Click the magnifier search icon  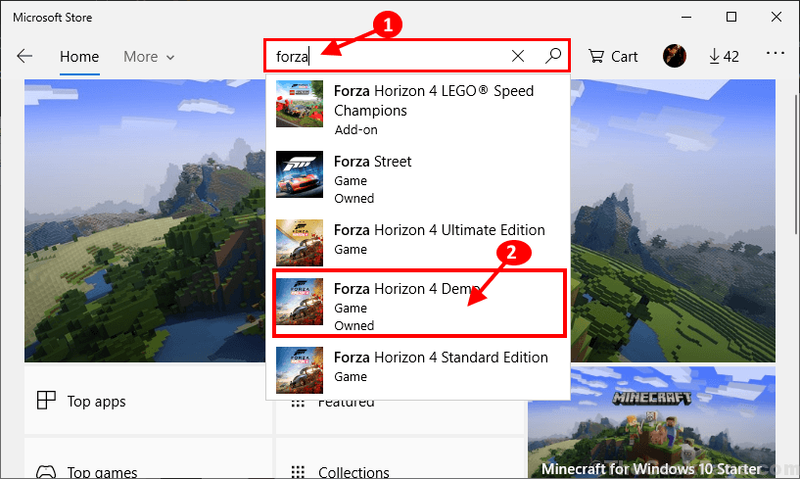(x=553, y=56)
